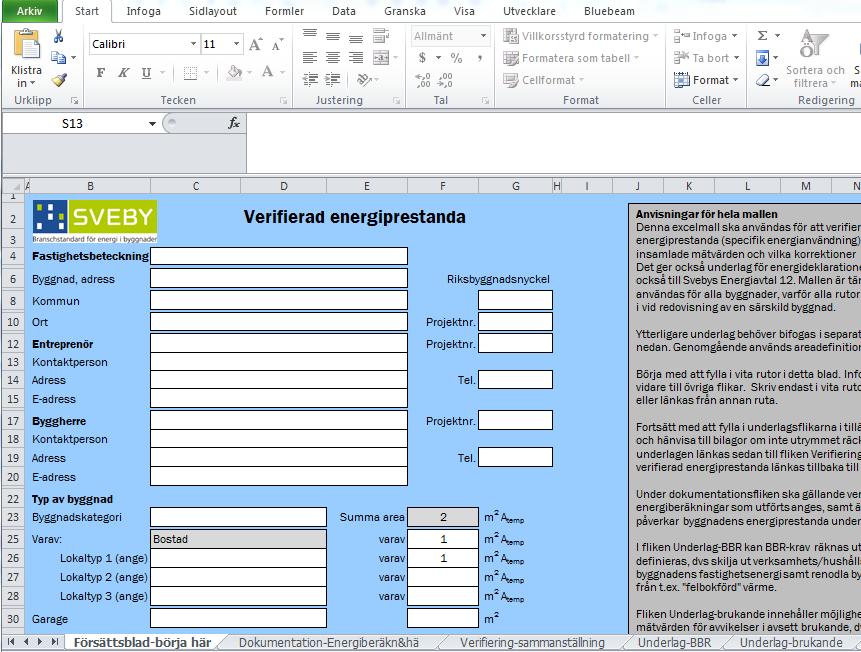The height and width of the screenshot is (652, 861).
Task: Switch to the Sidlayout ribbon tab
Action: click(213, 11)
